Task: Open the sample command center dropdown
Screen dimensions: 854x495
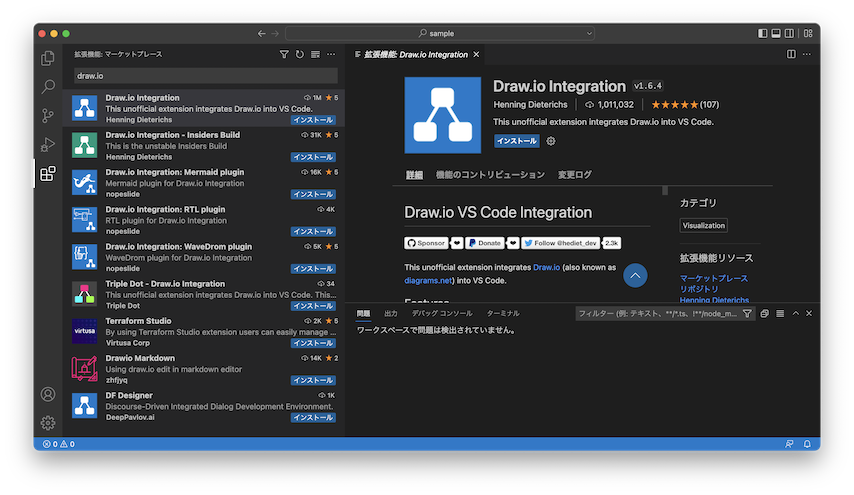Action: coord(440,34)
